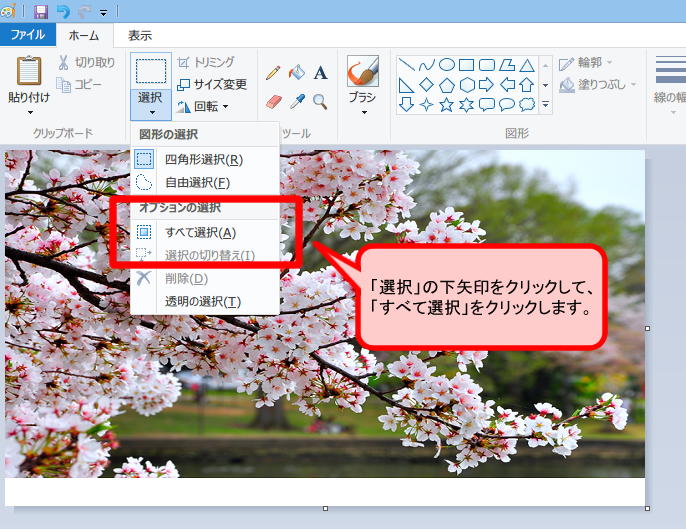Choose 四角形選択(R) from the menu
This screenshot has height=529, width=686.
(x=205, y=159)
